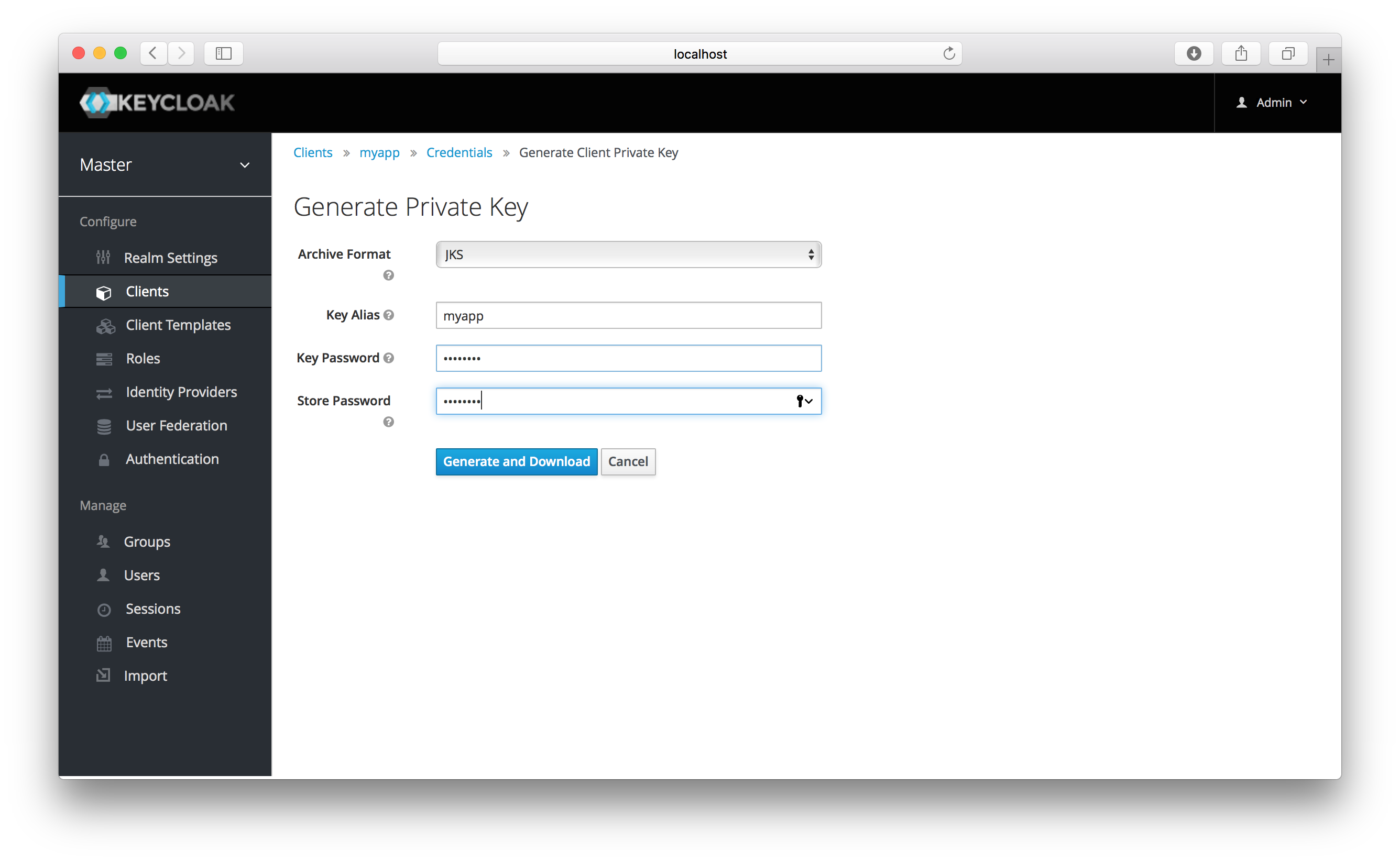Click Generate and Download button
The width and height of the screenshot is (1400, 863).
pos(516,461)
